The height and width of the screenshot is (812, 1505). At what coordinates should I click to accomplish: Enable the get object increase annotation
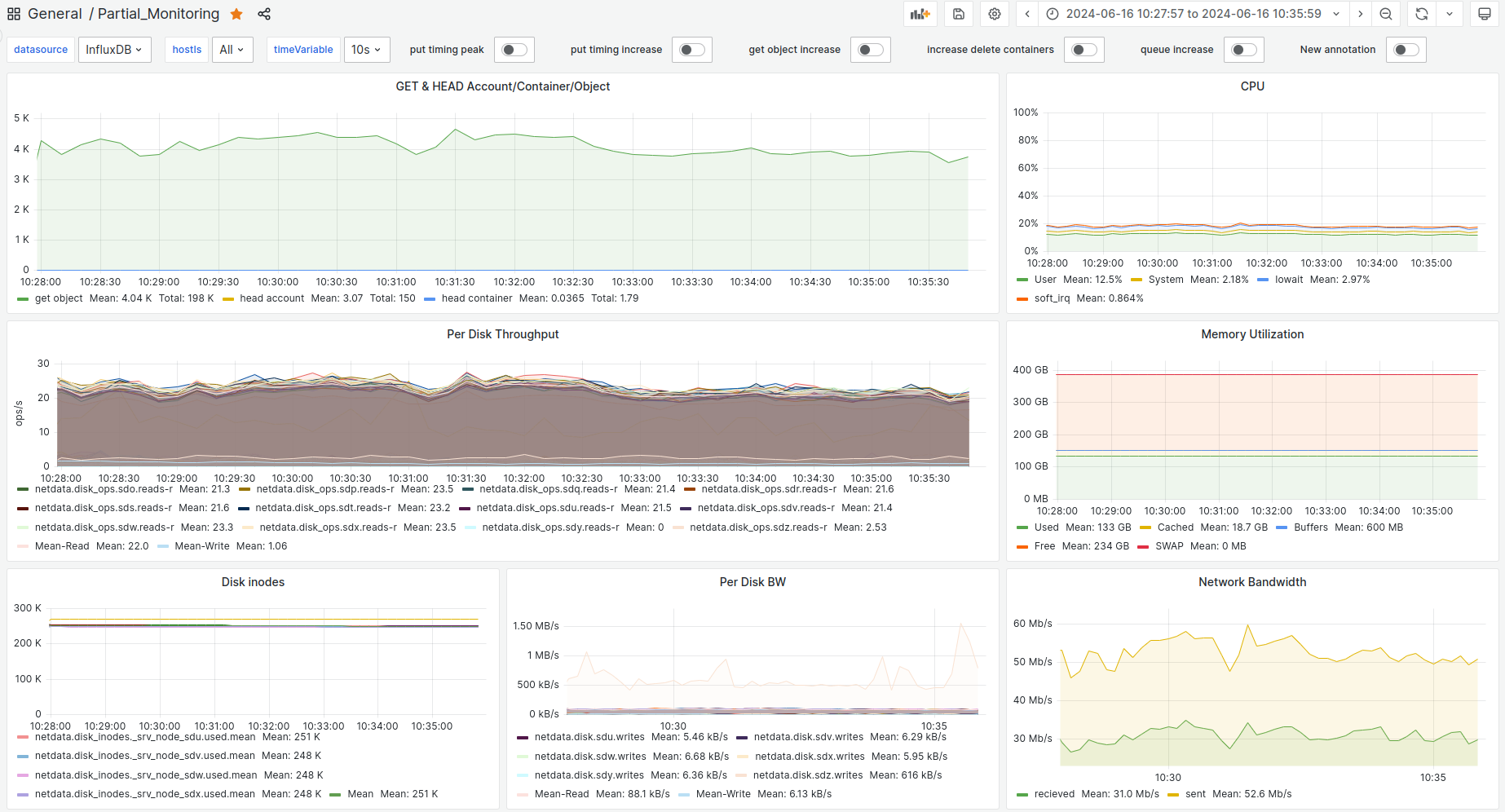(x=870, y=50)
